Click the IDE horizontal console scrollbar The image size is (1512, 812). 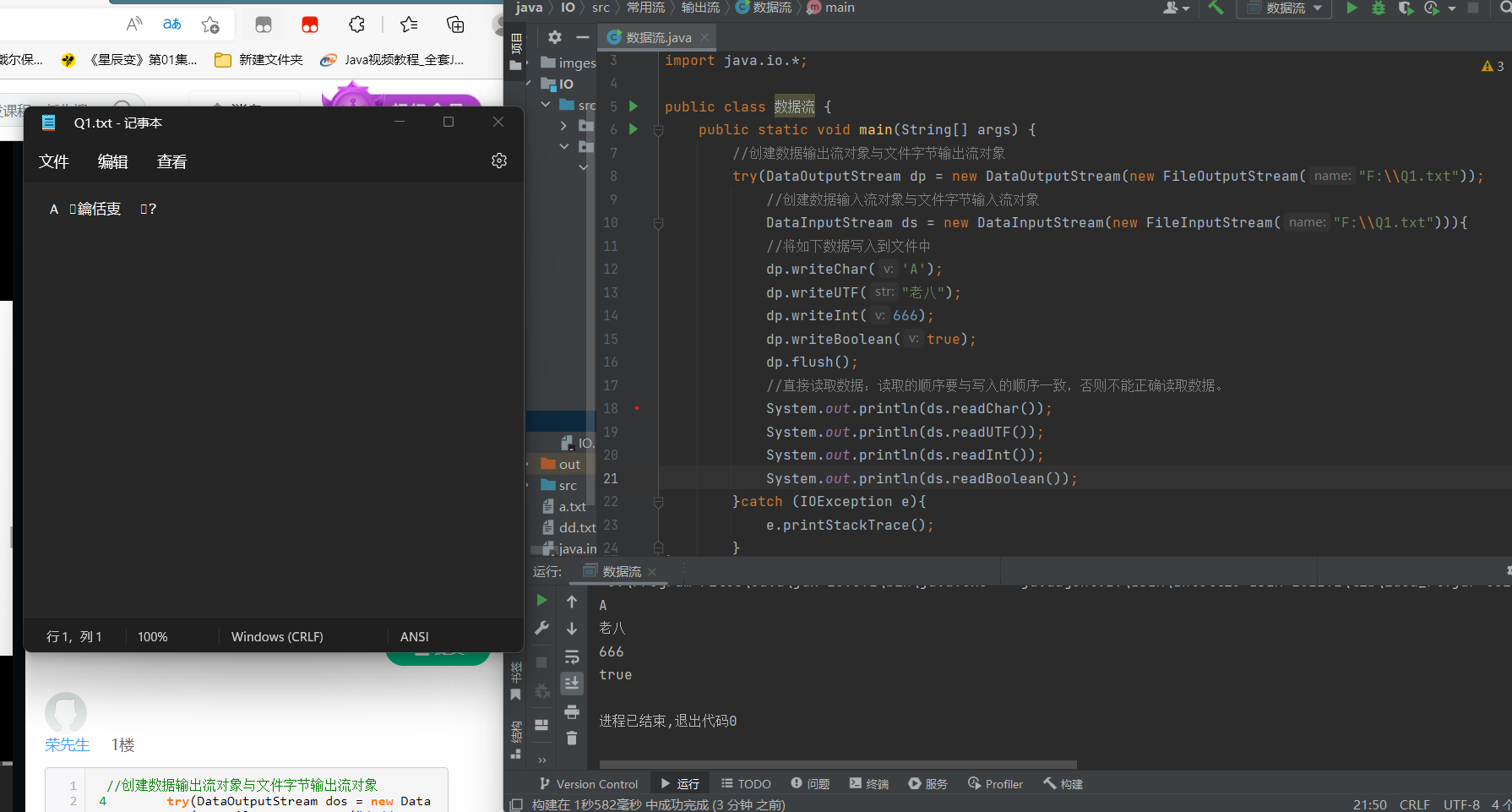[x=838, y=764]
